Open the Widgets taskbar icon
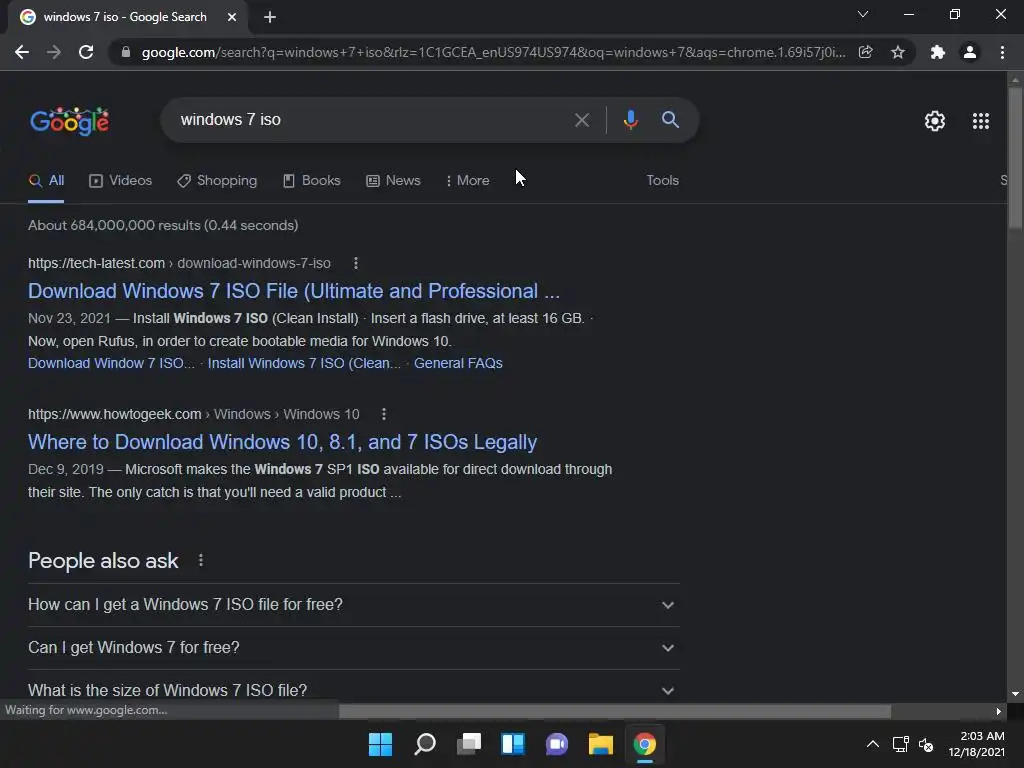This screenshot has width=1024, height=768. [x=513, y=744]
